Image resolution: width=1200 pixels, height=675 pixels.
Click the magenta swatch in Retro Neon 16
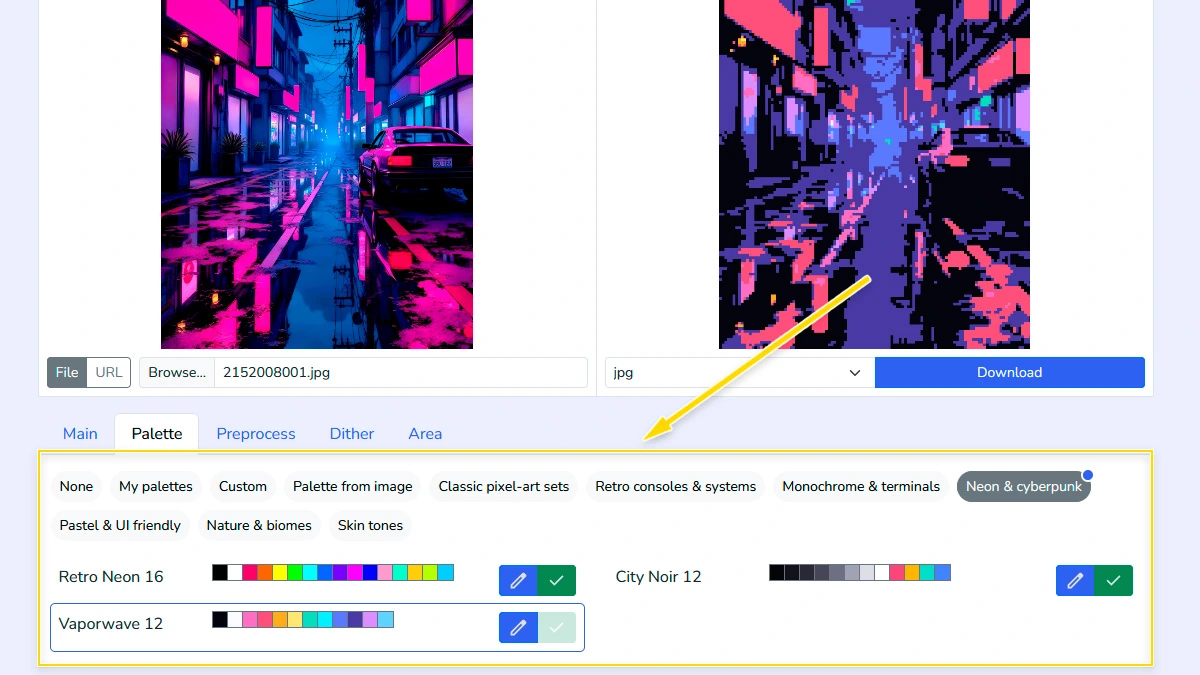pos(357,571)
